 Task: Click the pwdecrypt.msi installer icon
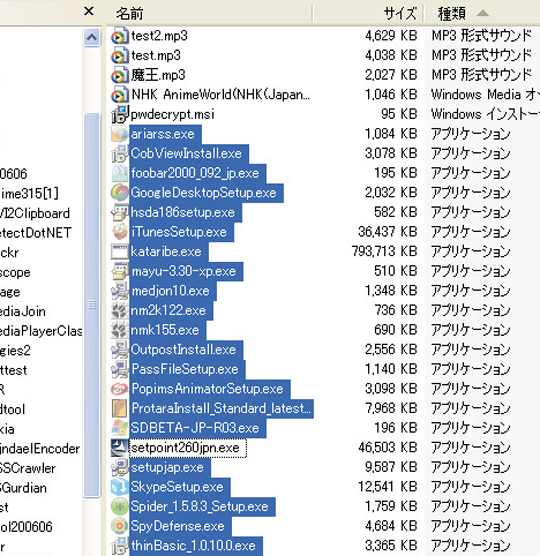[119, 115]
